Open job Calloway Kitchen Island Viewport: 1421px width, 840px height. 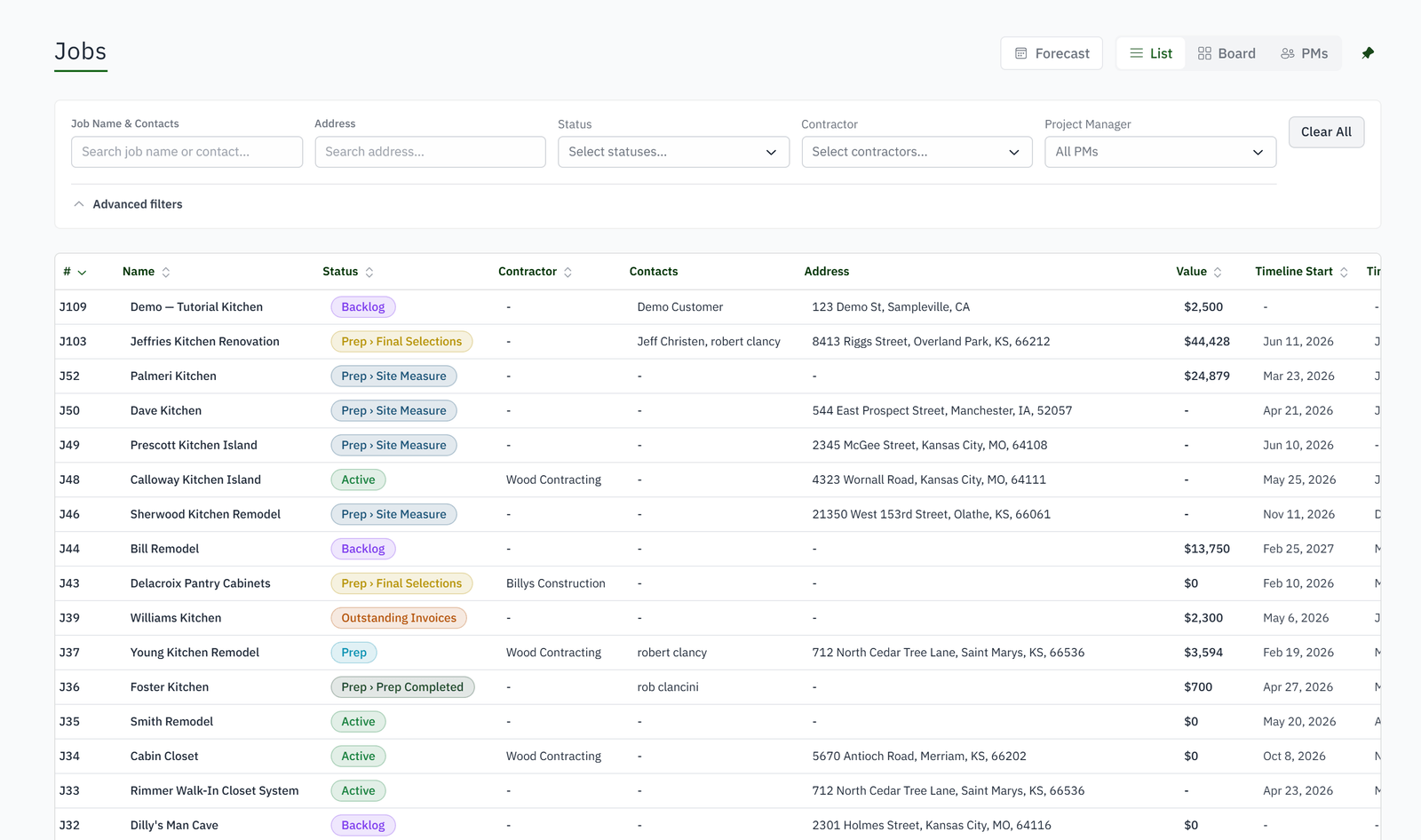pos(195,480)
